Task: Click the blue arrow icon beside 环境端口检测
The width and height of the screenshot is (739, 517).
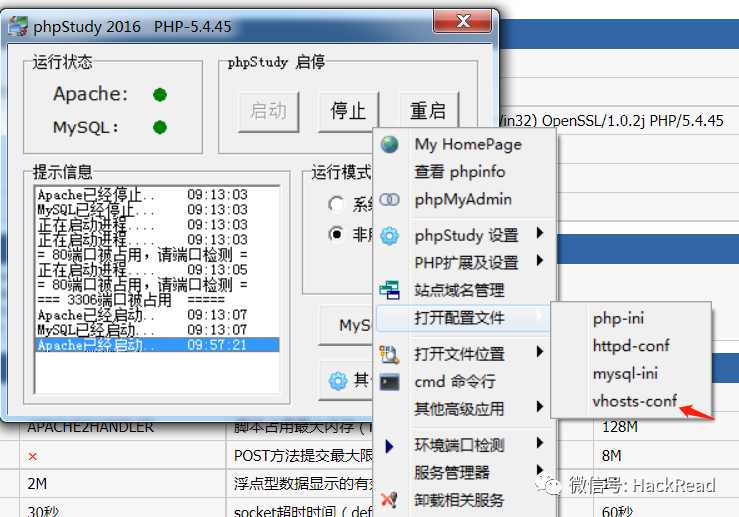Action: point(389,446)
